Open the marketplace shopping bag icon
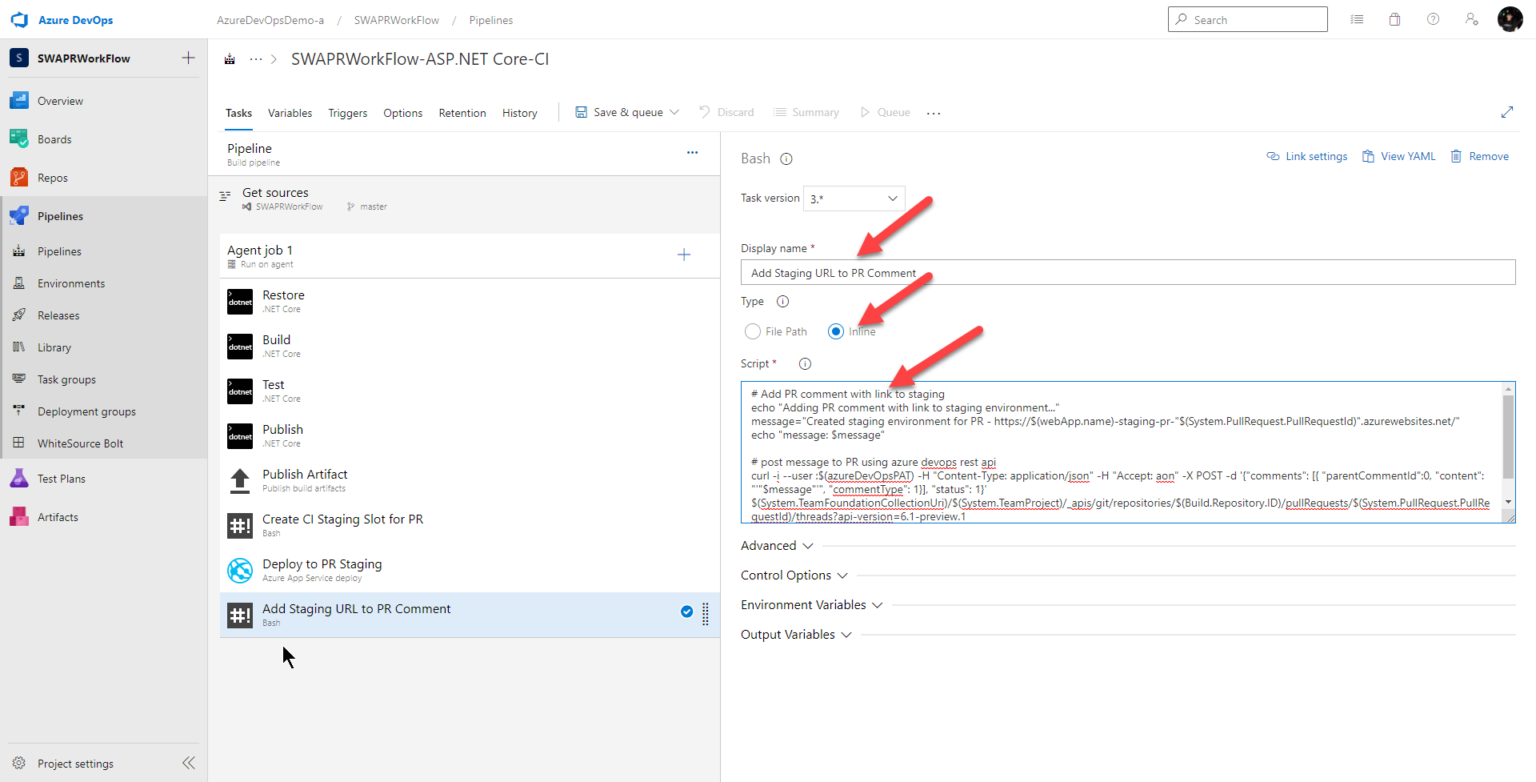1536x782 pixels. (x=1395, y=19)
